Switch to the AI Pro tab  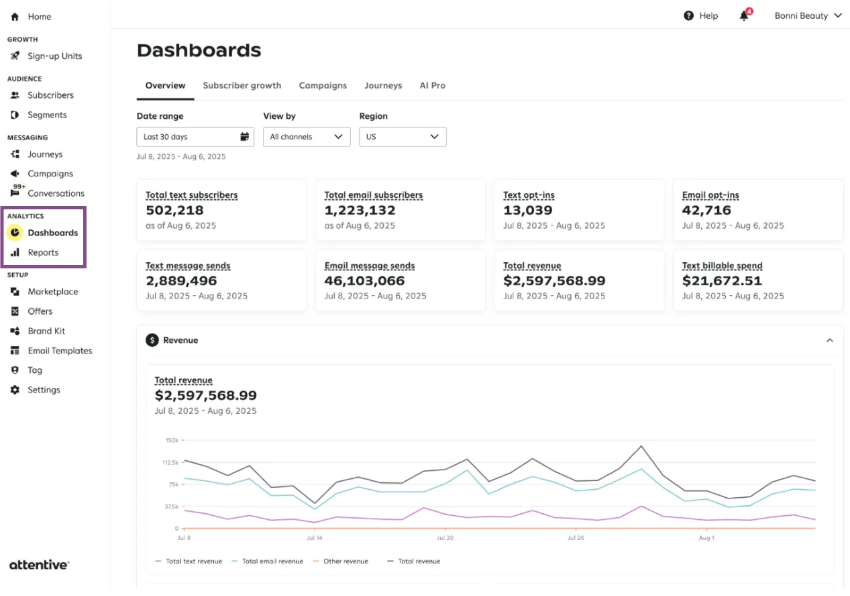(x=432, y=86)
